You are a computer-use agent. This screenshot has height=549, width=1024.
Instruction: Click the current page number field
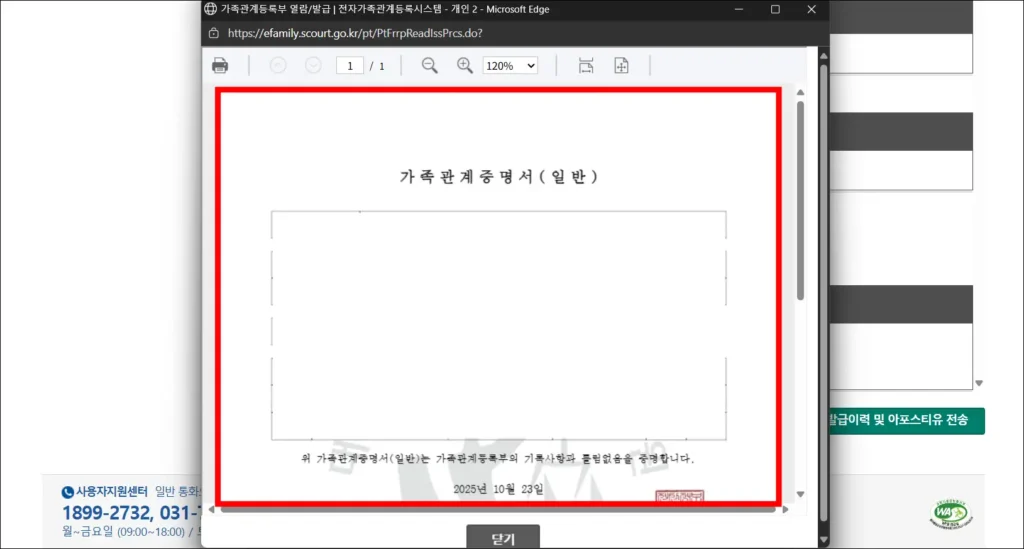click(350, 66)
